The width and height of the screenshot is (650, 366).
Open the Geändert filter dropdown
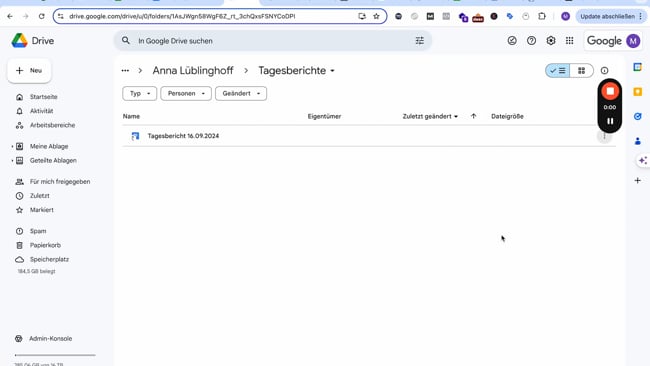point(241,93)
